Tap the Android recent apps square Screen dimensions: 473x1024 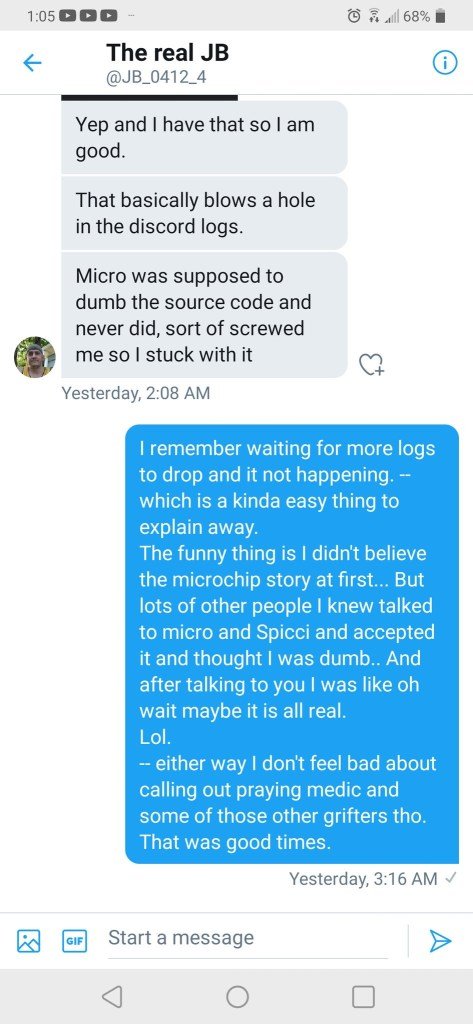363,996
